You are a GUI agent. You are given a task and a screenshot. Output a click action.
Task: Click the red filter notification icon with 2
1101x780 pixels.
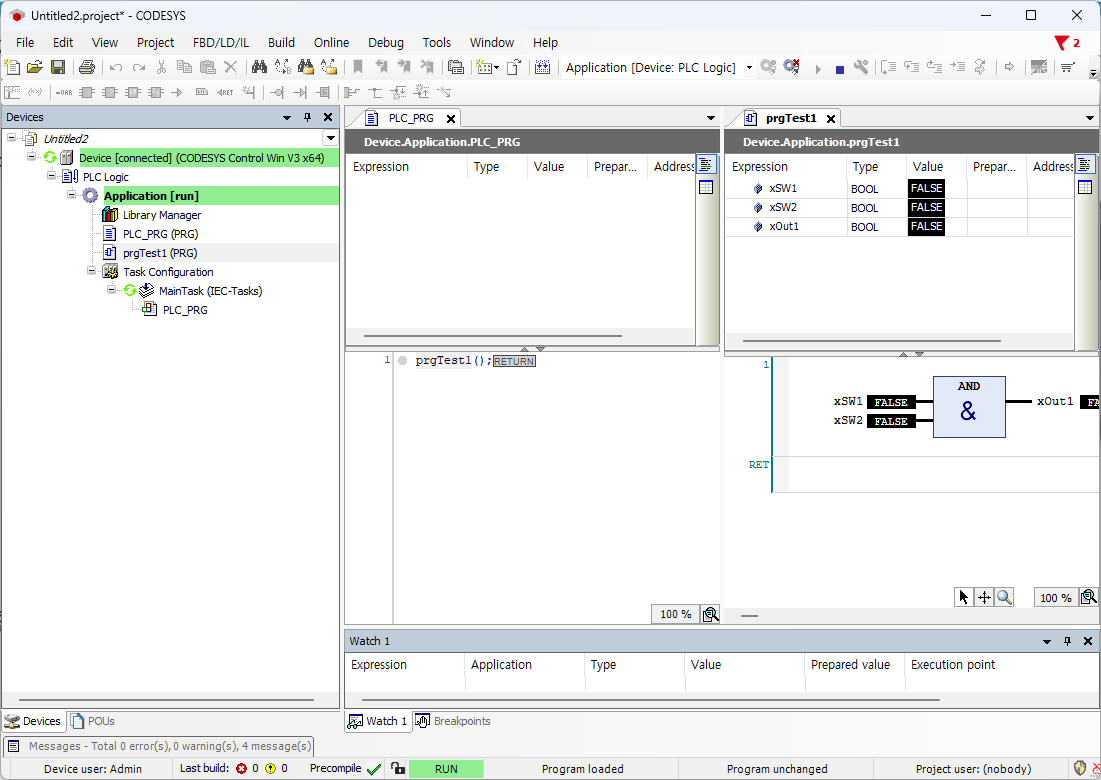1067,43
